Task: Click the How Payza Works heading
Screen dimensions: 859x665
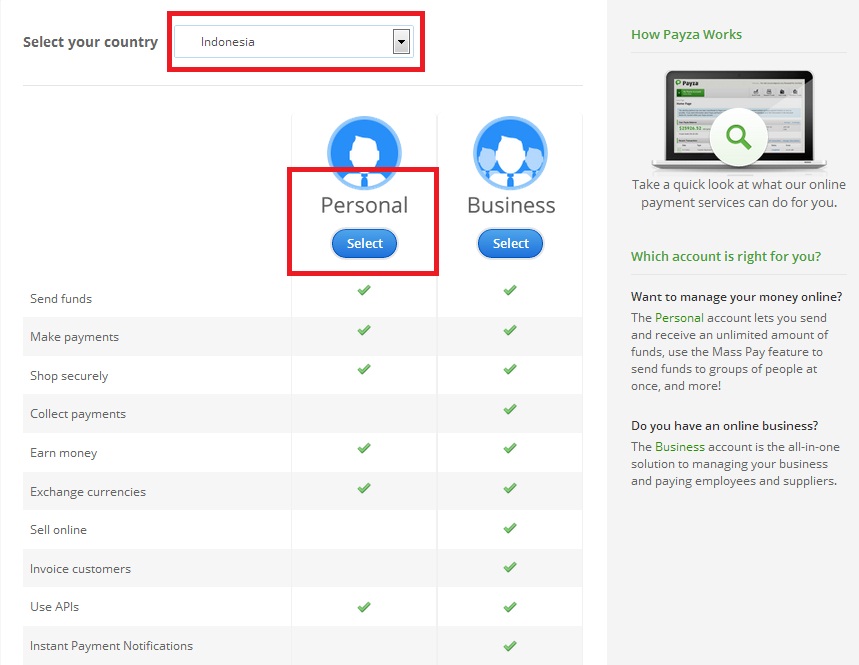Action: pos(686,35)
